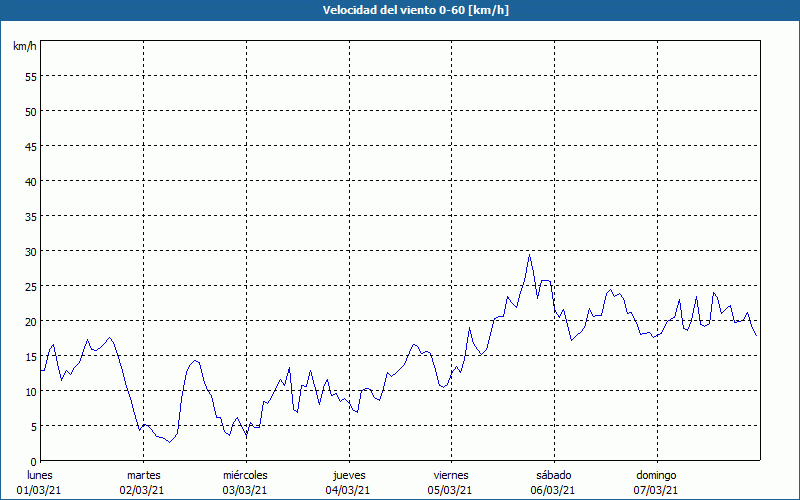Select the 0 value on the y-axis
Screen dimensions: 800x500
(x=34, y=462)
